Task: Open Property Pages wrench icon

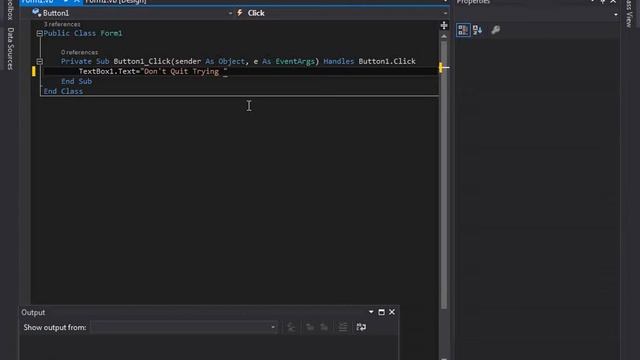Action: pyautogui.click(x=496, y=30)
